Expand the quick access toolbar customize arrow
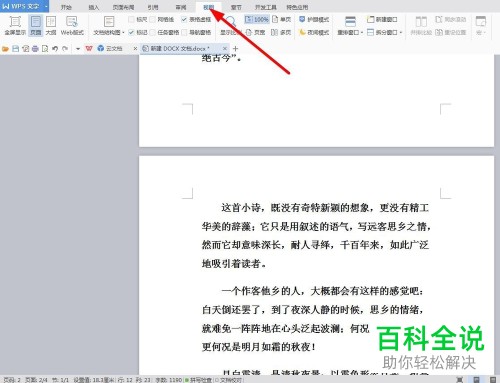Image resolution: width=500 pixels, height=383 pixels. point(78,49)
